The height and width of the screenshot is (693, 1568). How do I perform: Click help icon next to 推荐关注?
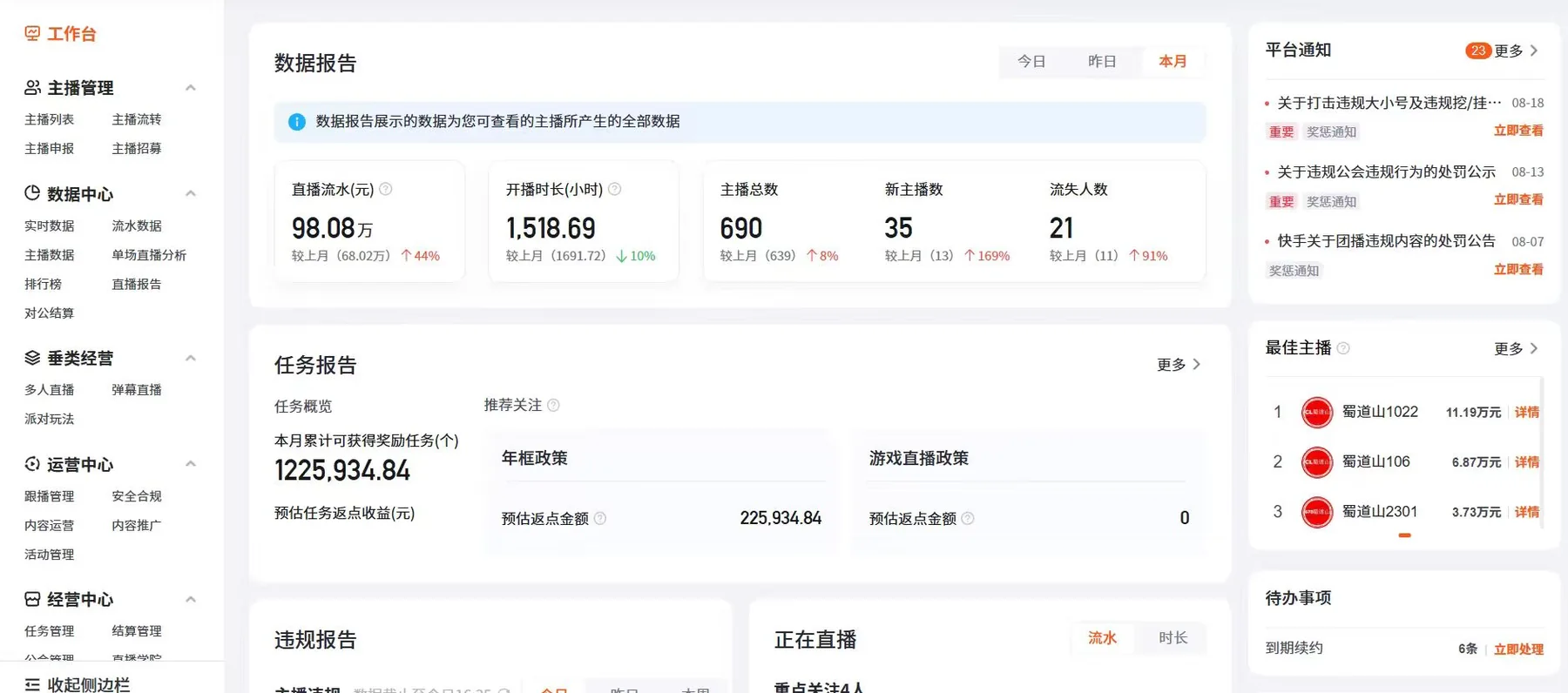[553, 405]
